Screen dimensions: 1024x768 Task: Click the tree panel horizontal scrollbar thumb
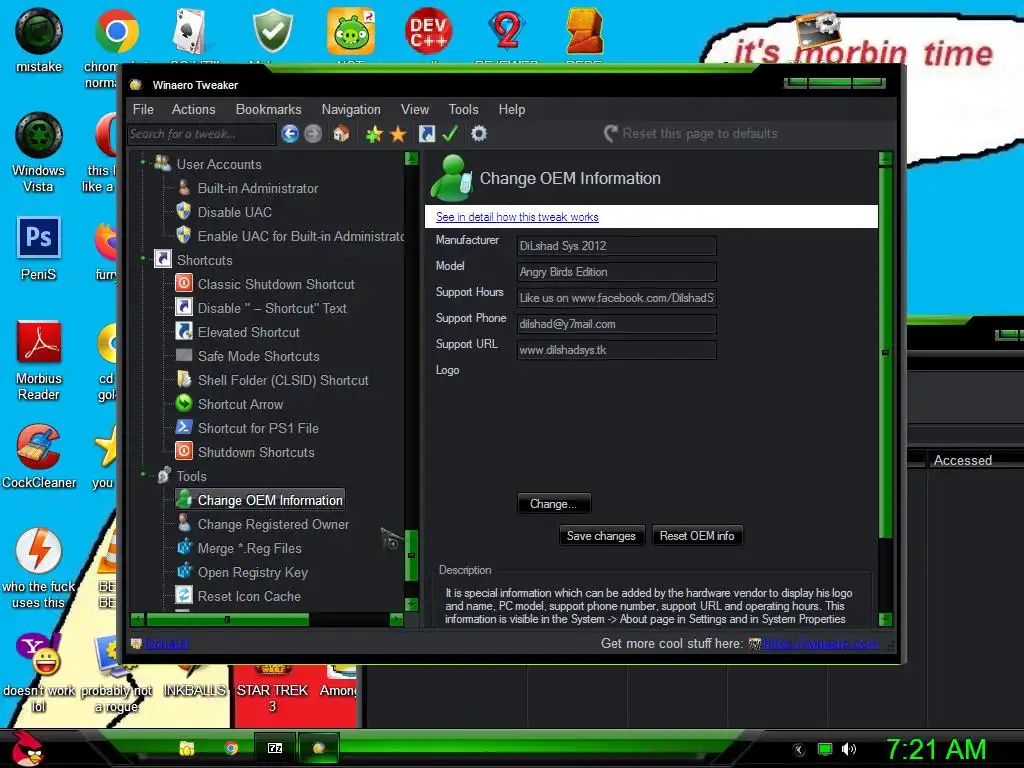pyautogui.click(x=227, y=619)
